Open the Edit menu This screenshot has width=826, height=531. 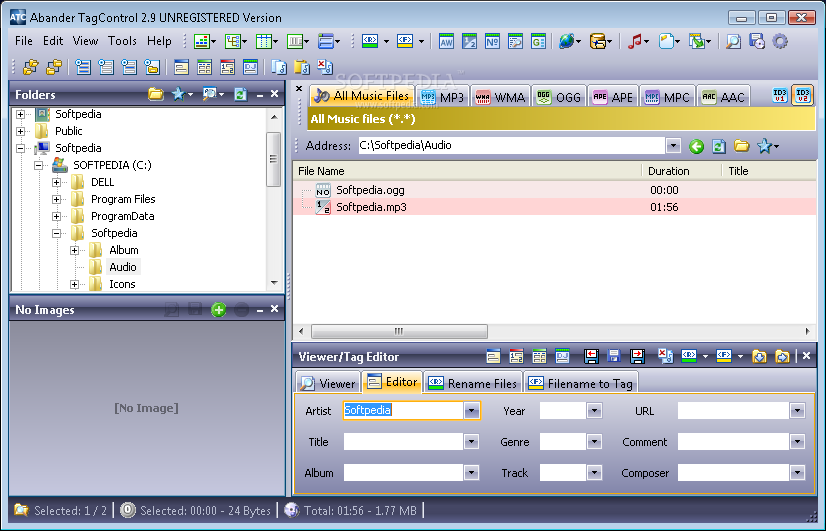(53, 41)
